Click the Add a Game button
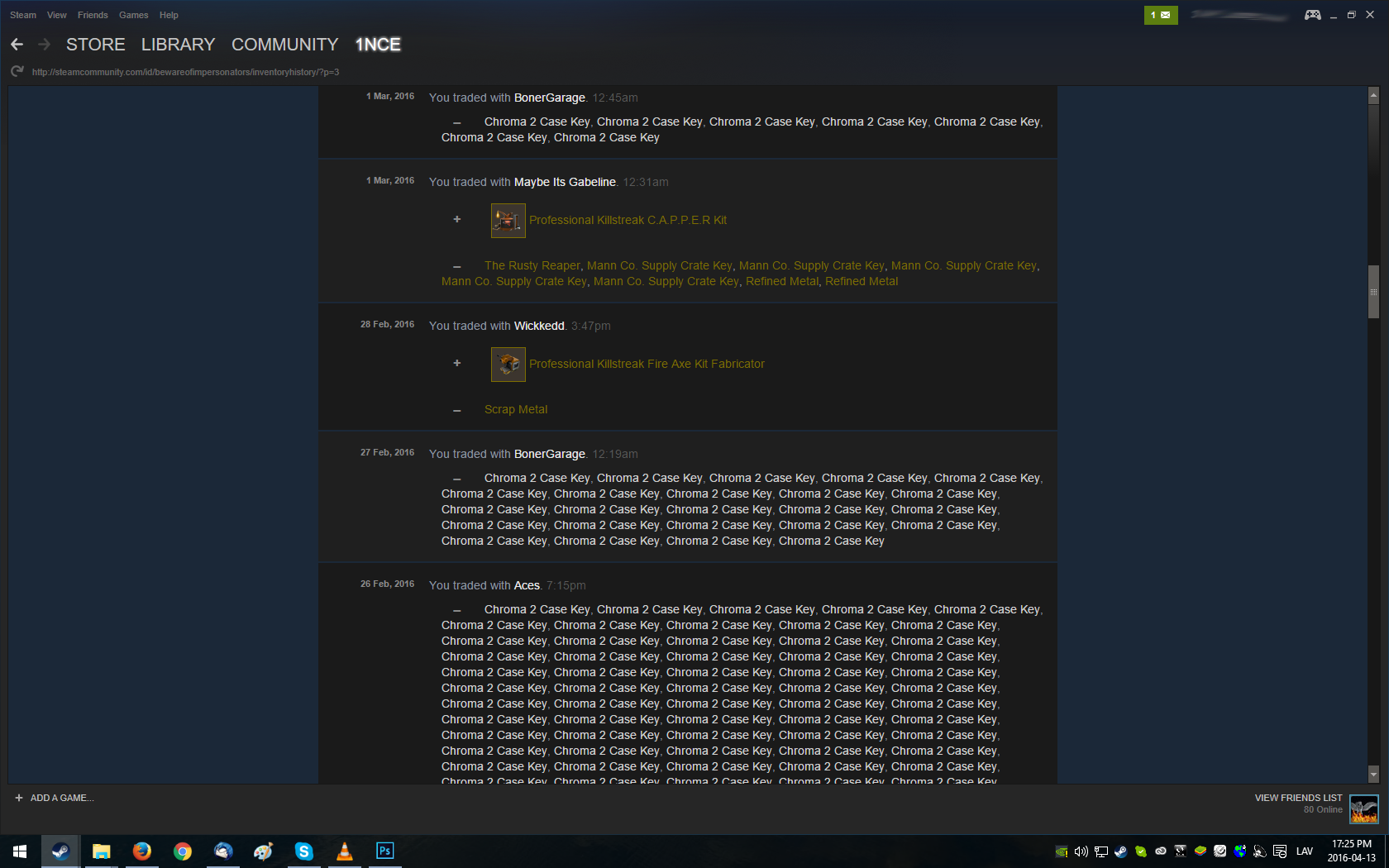Screen dimensions: 1389x868 55,798
